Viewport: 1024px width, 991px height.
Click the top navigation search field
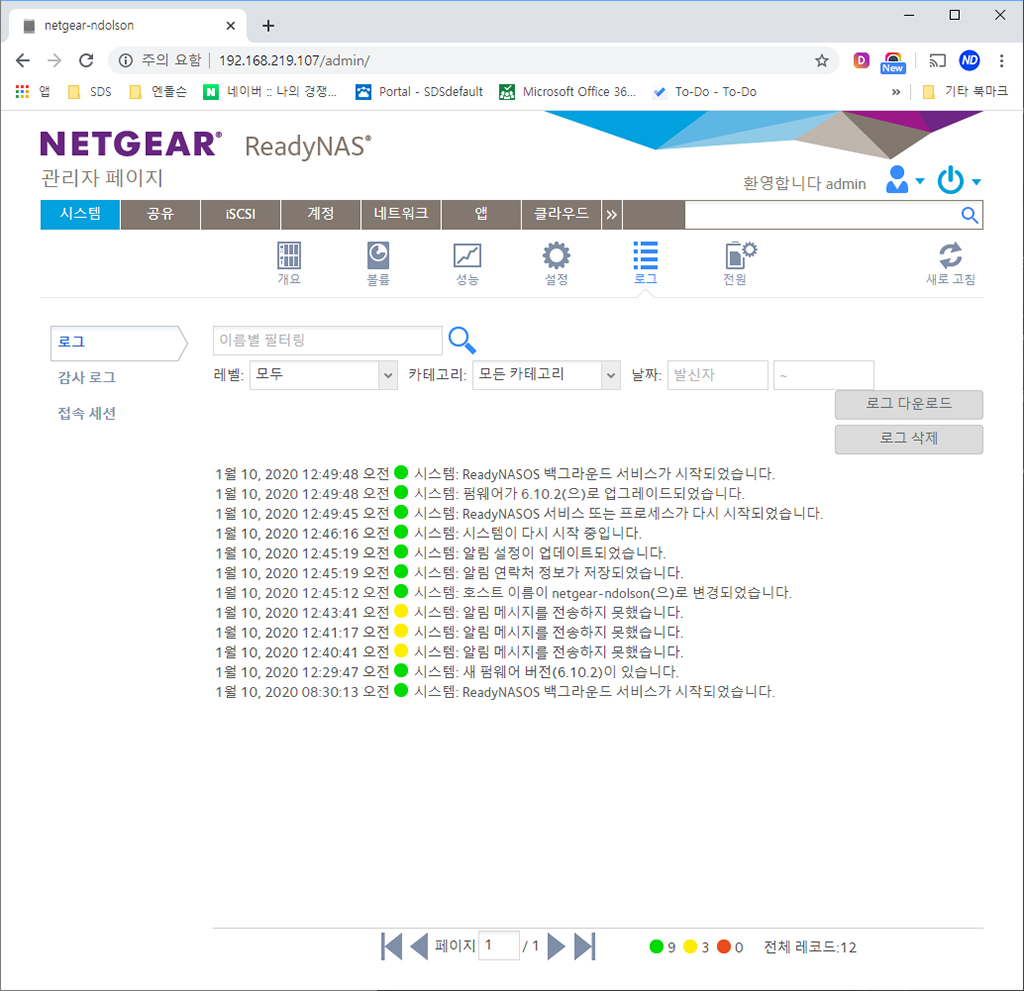tap(822, 215)
